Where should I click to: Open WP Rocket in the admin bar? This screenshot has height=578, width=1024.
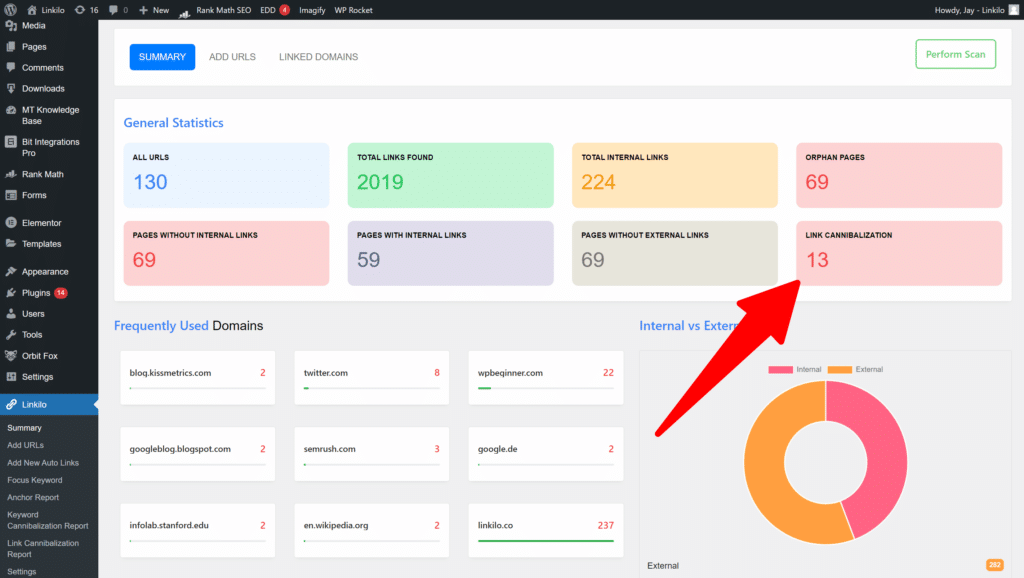point(353,10)
